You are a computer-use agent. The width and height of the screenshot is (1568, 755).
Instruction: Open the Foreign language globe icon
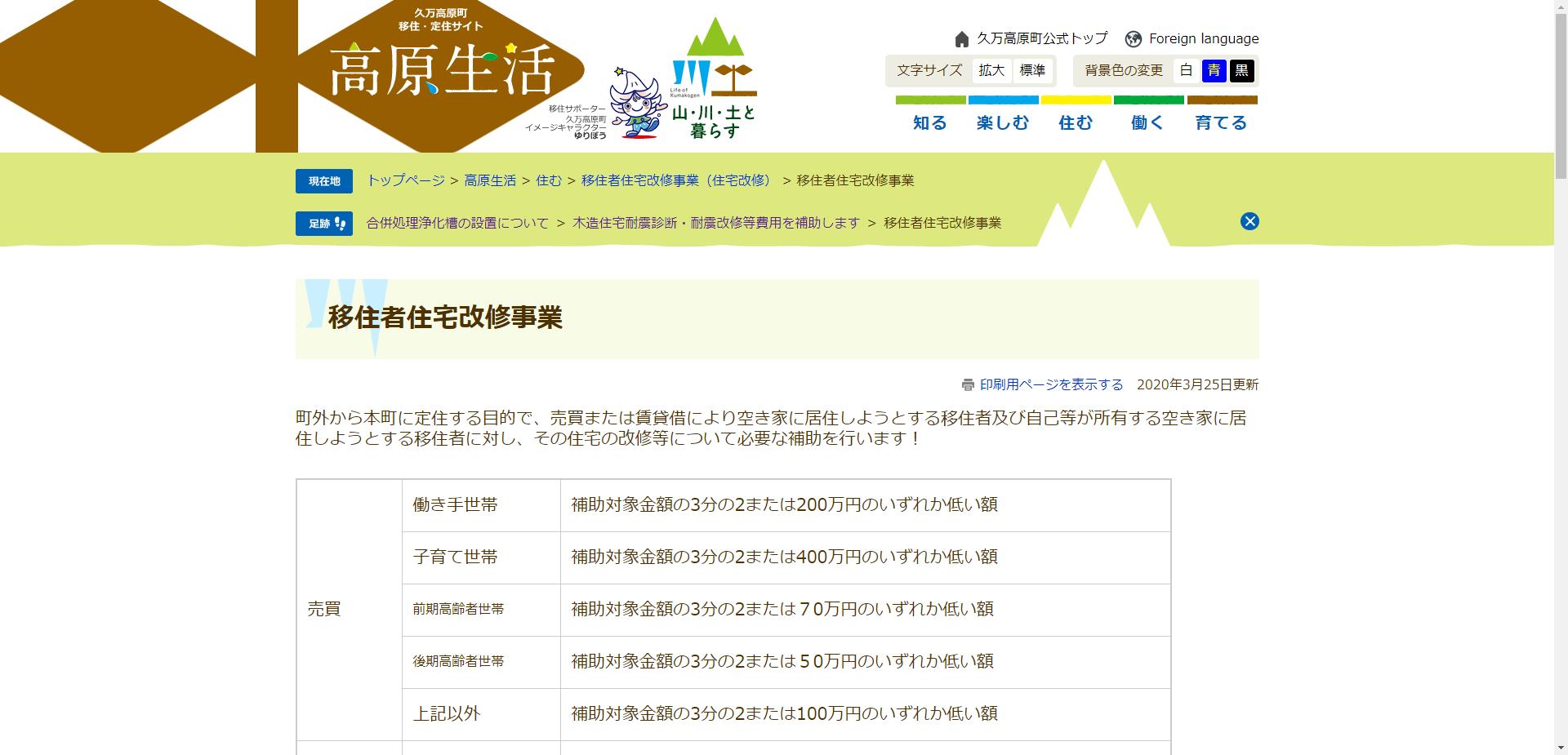tap(1132, 38)
